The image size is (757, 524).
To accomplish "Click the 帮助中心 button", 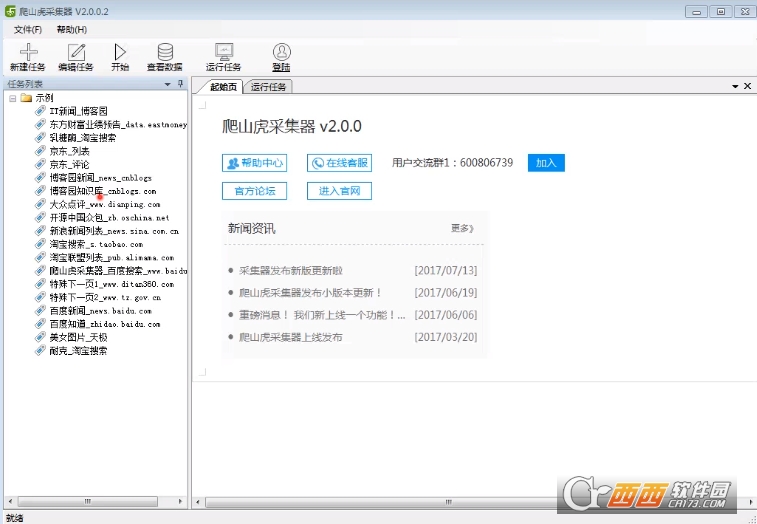I will pyautogui.click(x=254, y=163).
